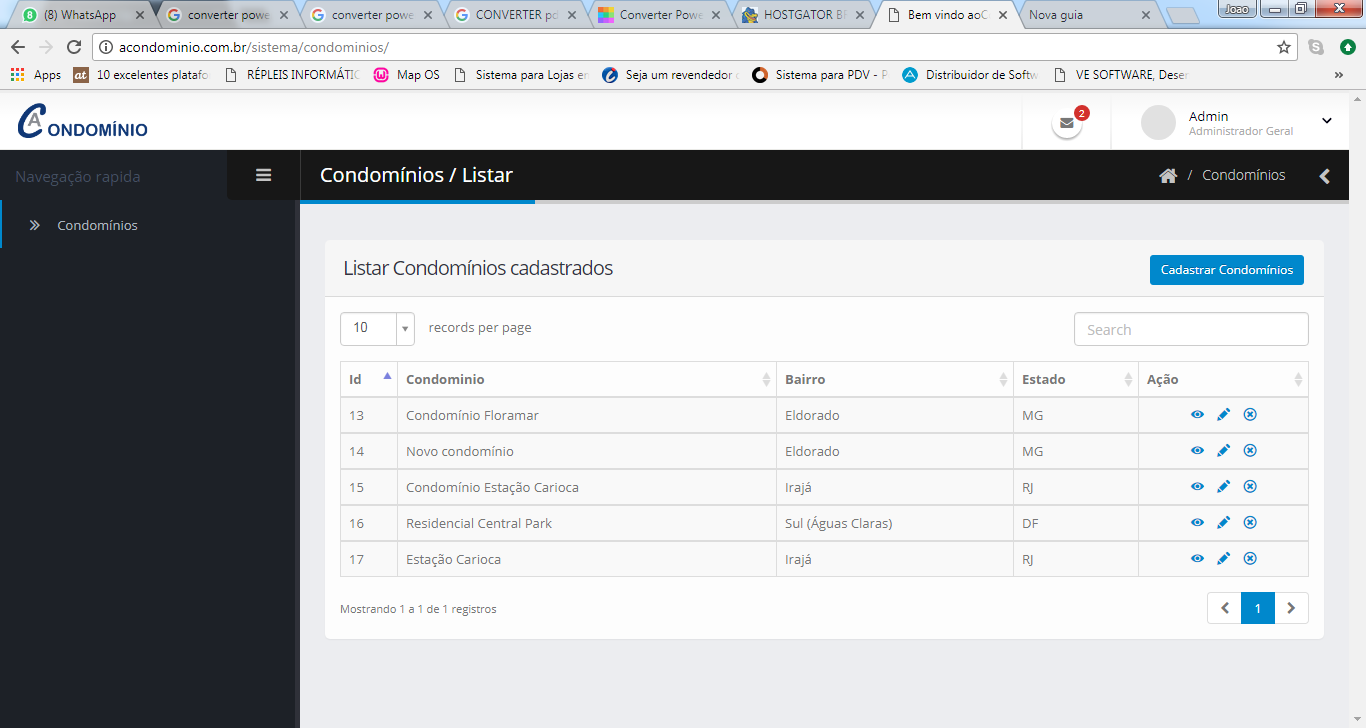
Task: Open the Admin user dropdown arrow
Action: click(1327, 121)
